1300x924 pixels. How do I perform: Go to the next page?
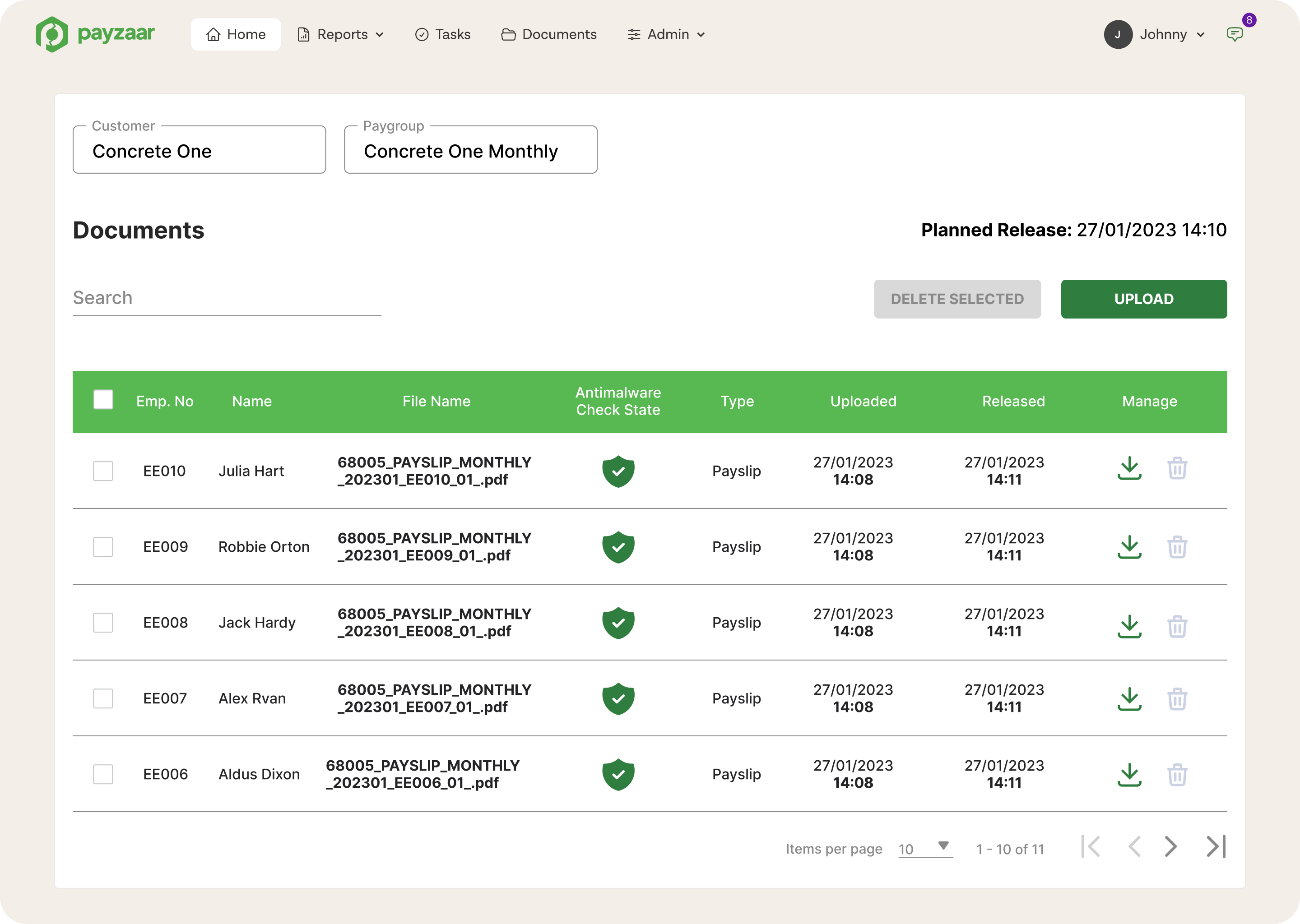point(1170,846)
